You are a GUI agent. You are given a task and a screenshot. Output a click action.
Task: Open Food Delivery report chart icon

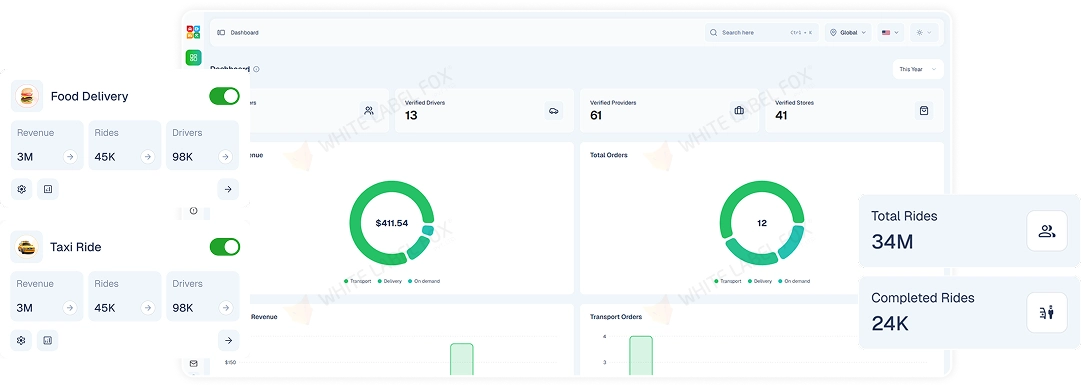coord(48,189)
